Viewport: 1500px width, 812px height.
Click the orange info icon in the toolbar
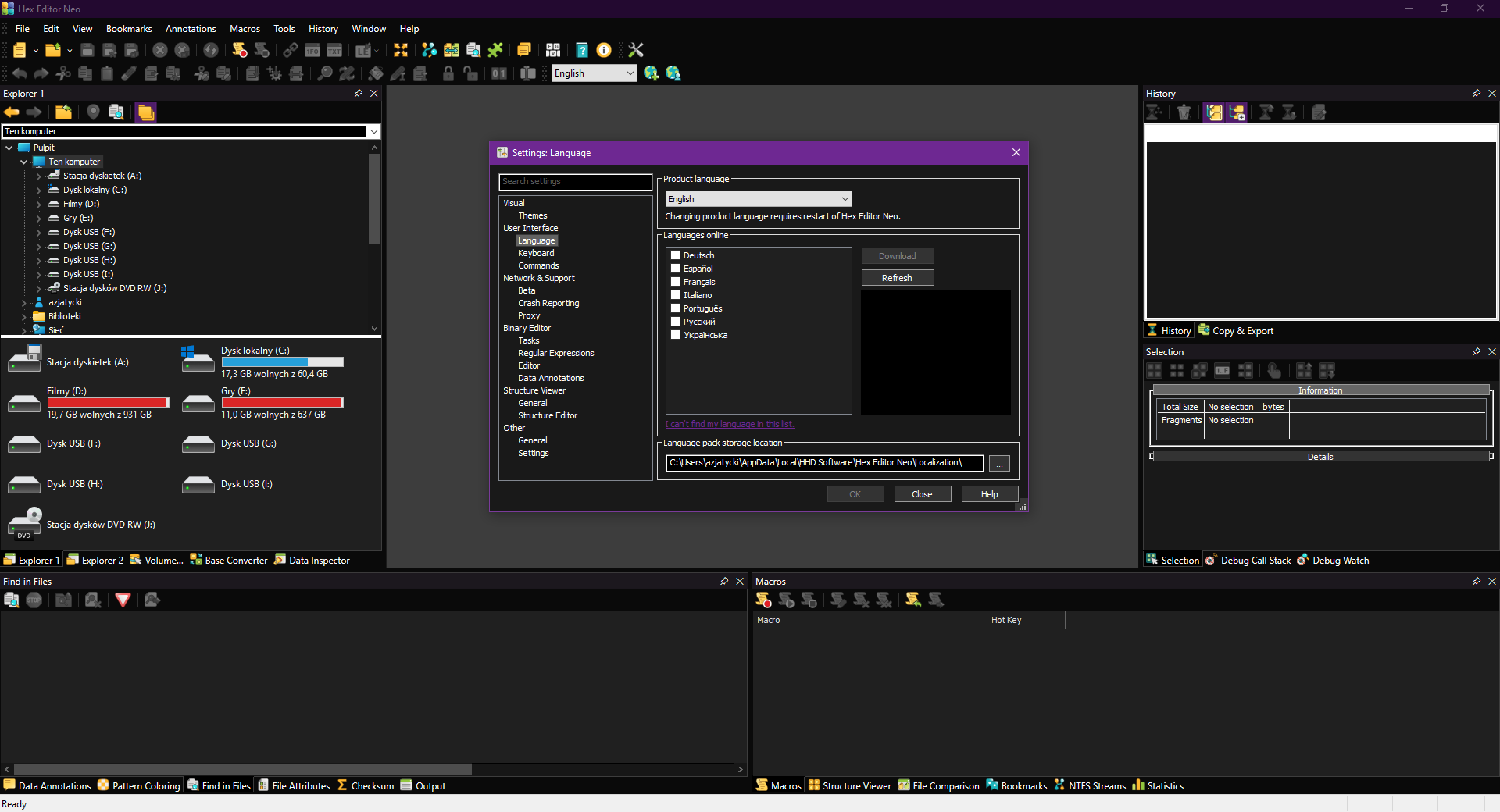click(604, 50)
